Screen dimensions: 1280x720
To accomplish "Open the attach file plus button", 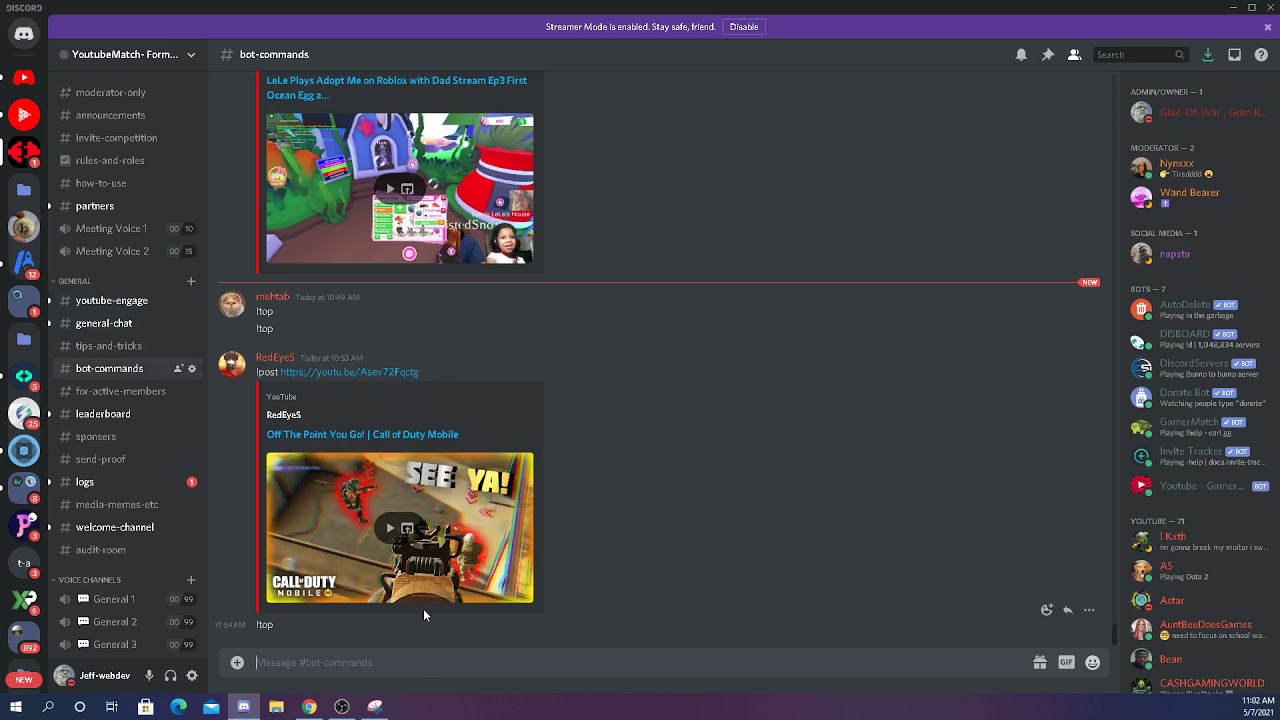I will pyautogui.click(x=237, y=662).
